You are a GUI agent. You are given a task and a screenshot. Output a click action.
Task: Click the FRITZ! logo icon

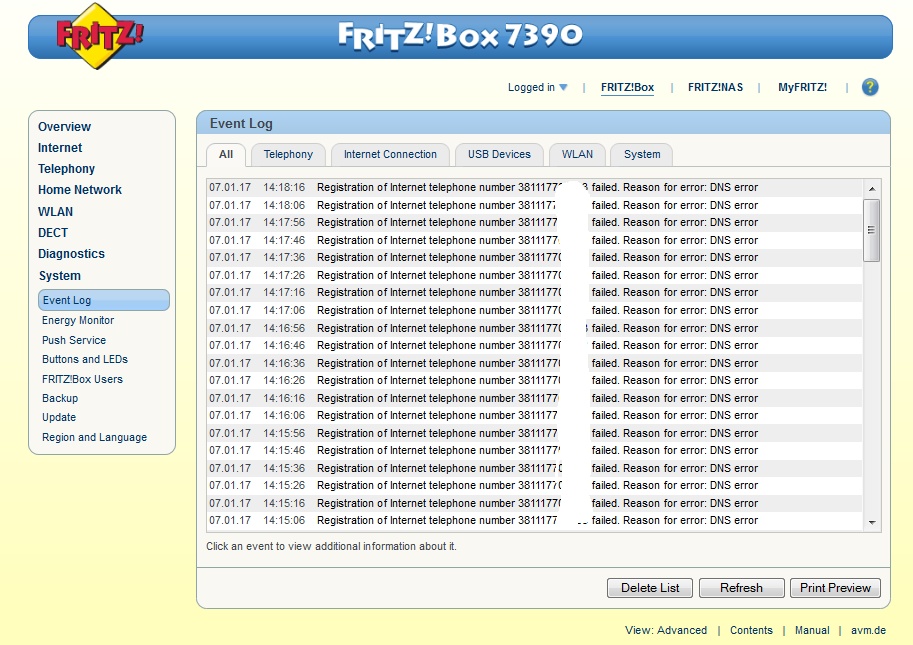click(x=100, y=36)
